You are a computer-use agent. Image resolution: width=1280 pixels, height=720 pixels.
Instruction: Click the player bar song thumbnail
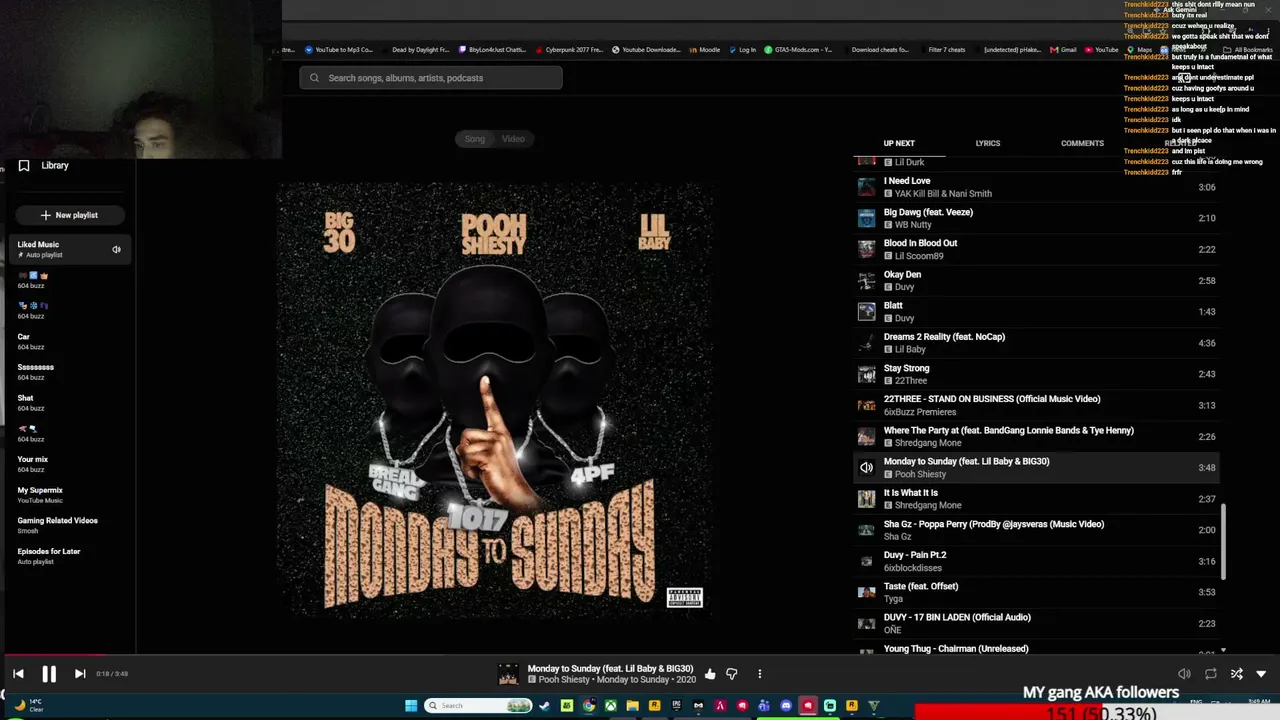click(x=509, y=675)
